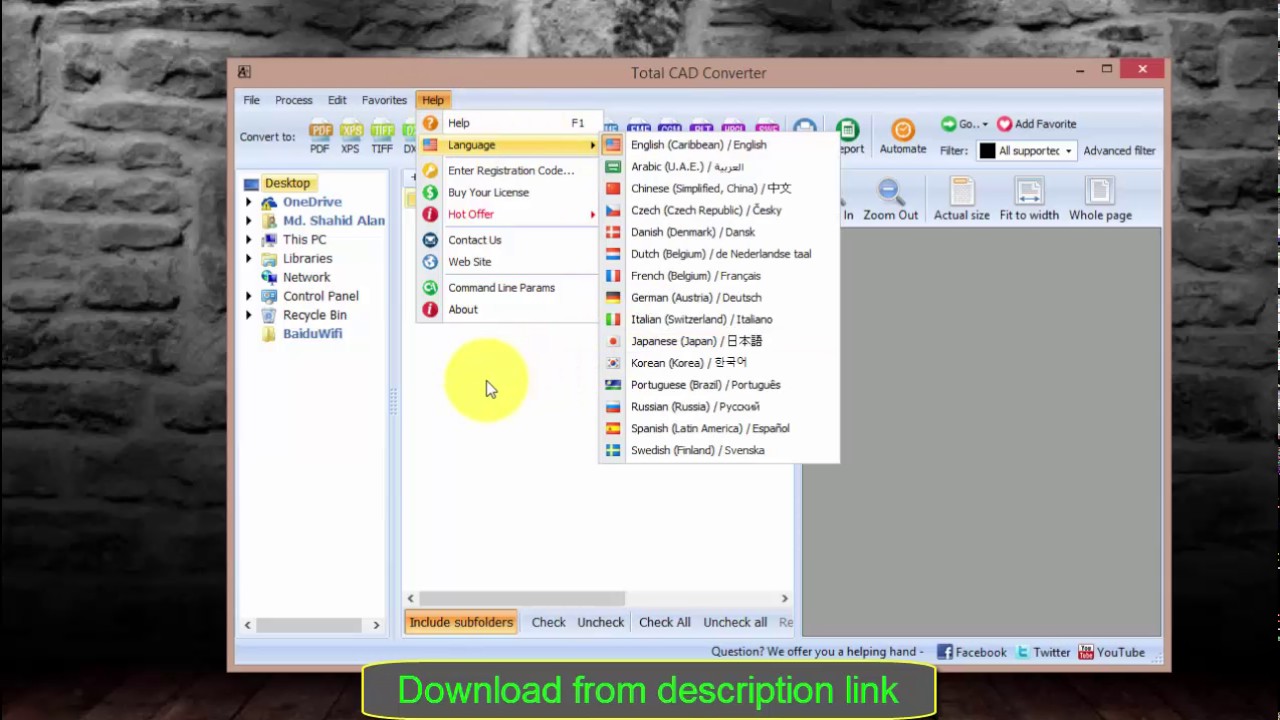Show drawing at Actual size
This screenshot has width=1280, height=720.
click(961, 200)
